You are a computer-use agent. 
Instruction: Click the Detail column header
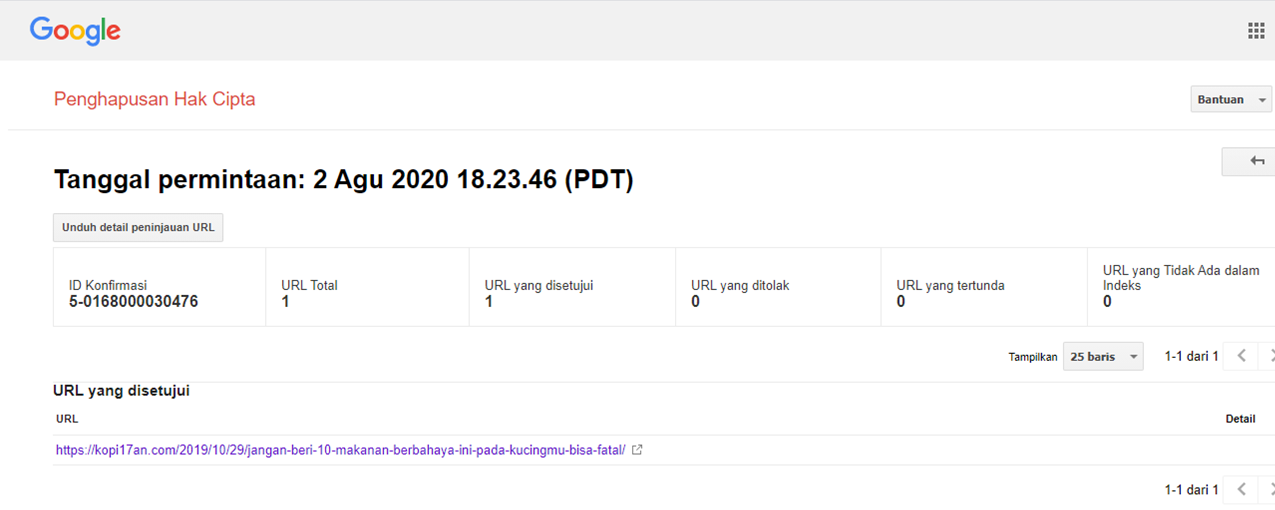pyautogui.click(x=1240, y=419)
